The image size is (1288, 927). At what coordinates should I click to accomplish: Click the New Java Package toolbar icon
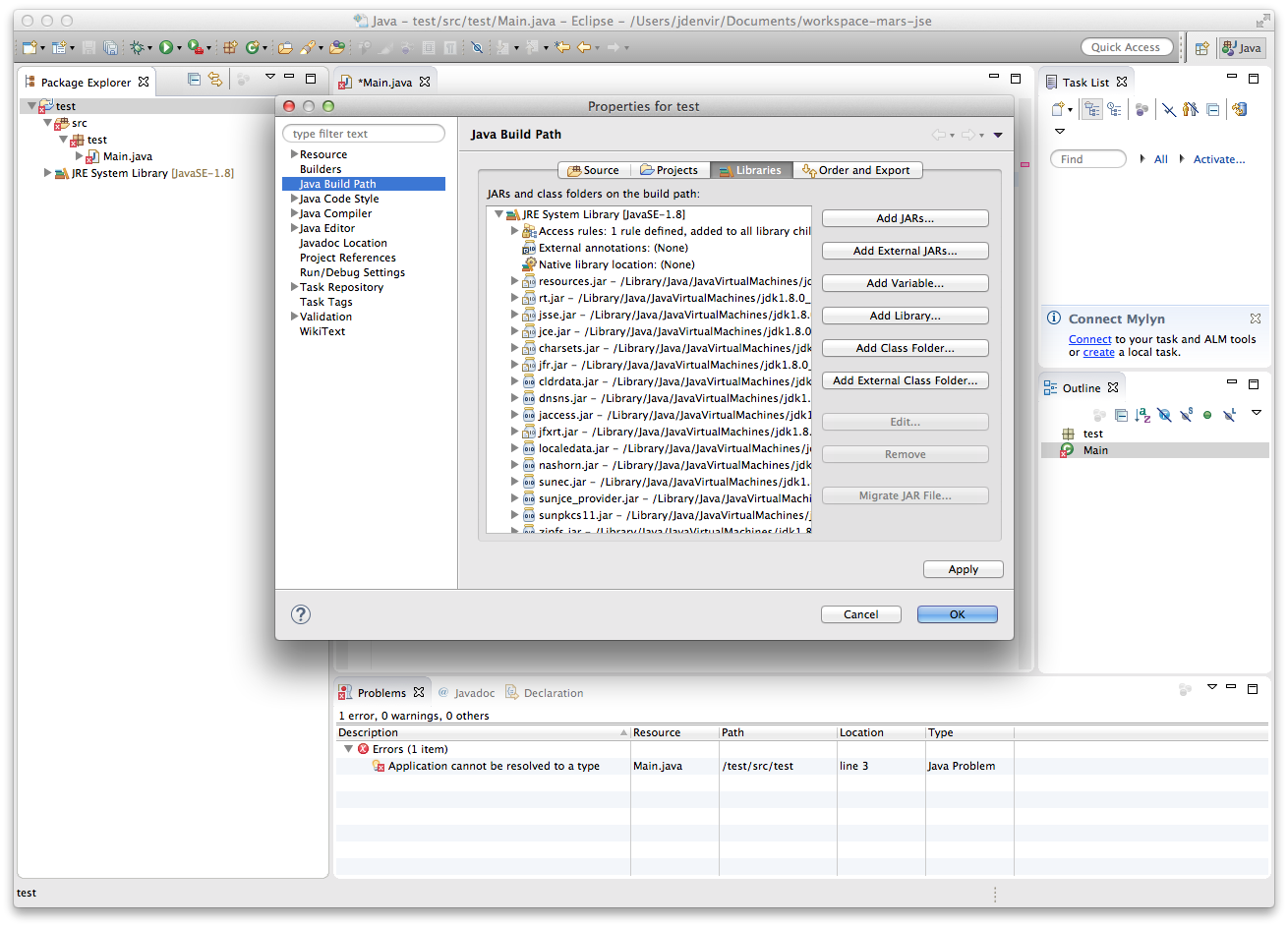click(230, 47)
